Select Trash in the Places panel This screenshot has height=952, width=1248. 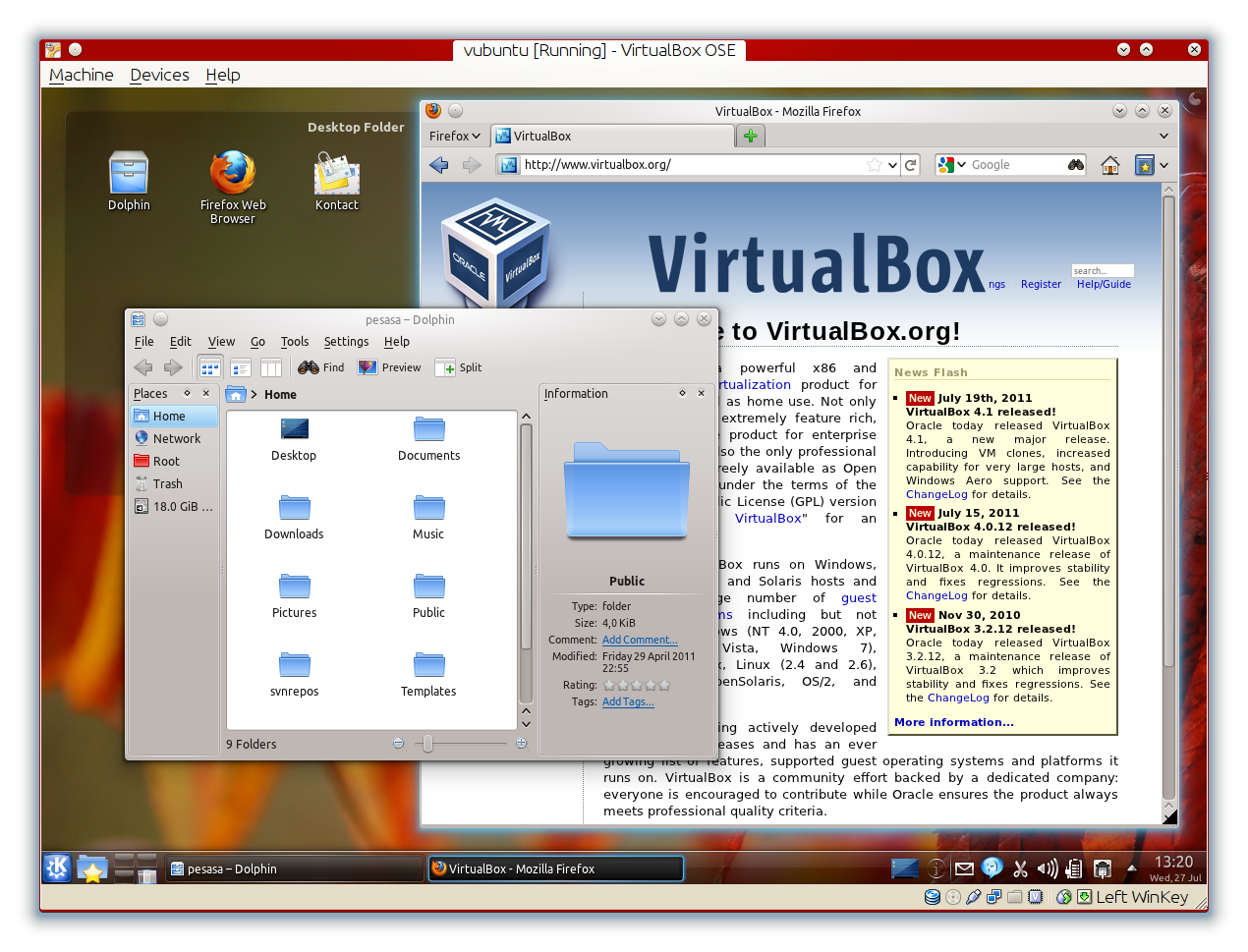coord(173,484)
